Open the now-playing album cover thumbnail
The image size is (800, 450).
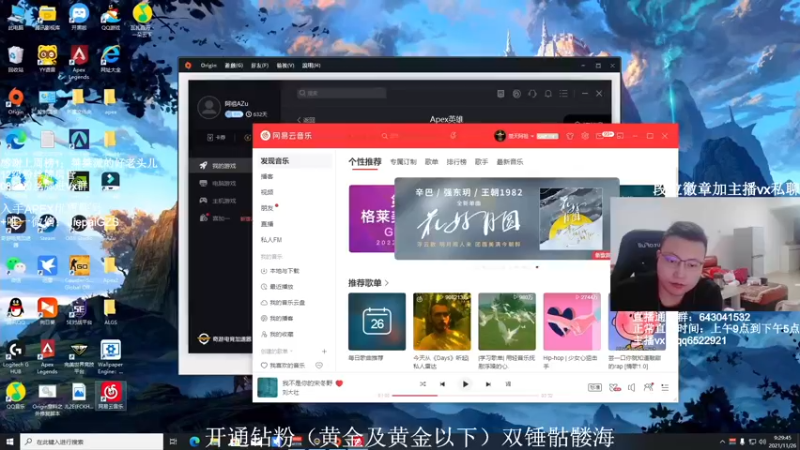pos(267,387)
